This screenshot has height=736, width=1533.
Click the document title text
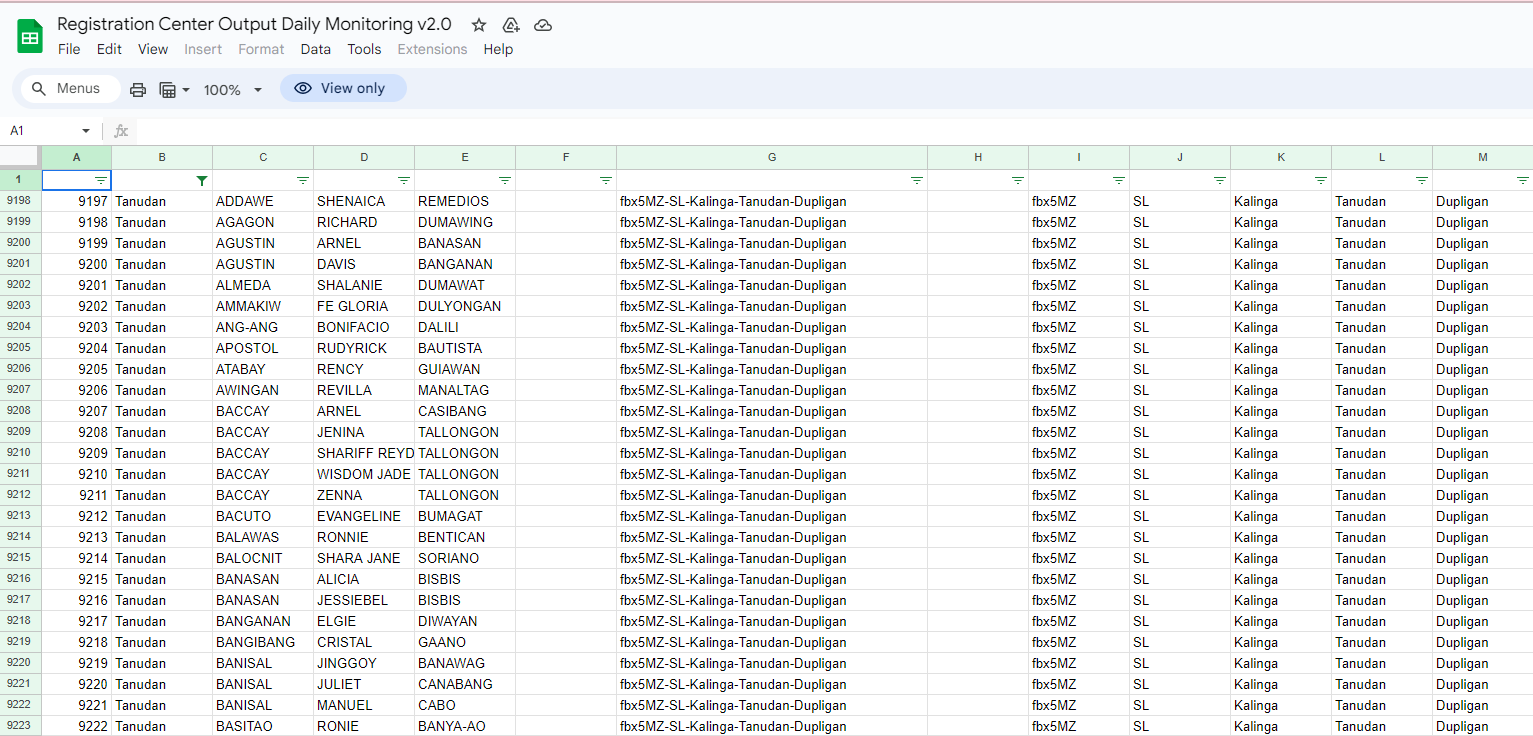(254, 24)
